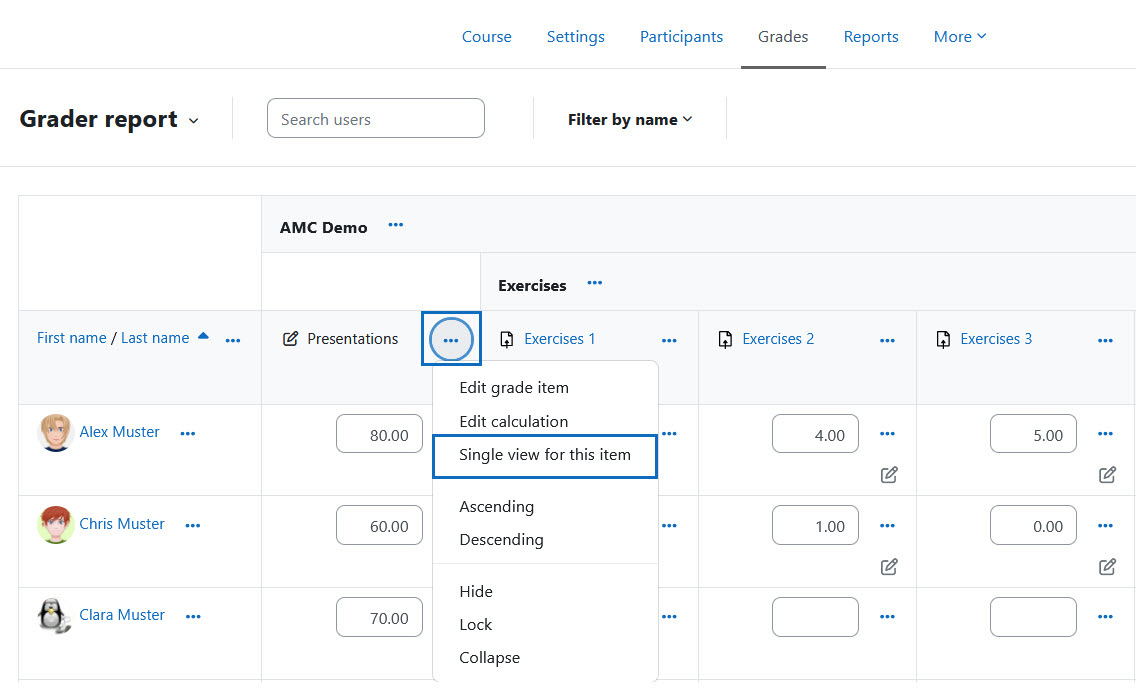
Task: Edit Chris Muster's Exercises 3 grade 0.00
Action: [x=1034, y=525]
